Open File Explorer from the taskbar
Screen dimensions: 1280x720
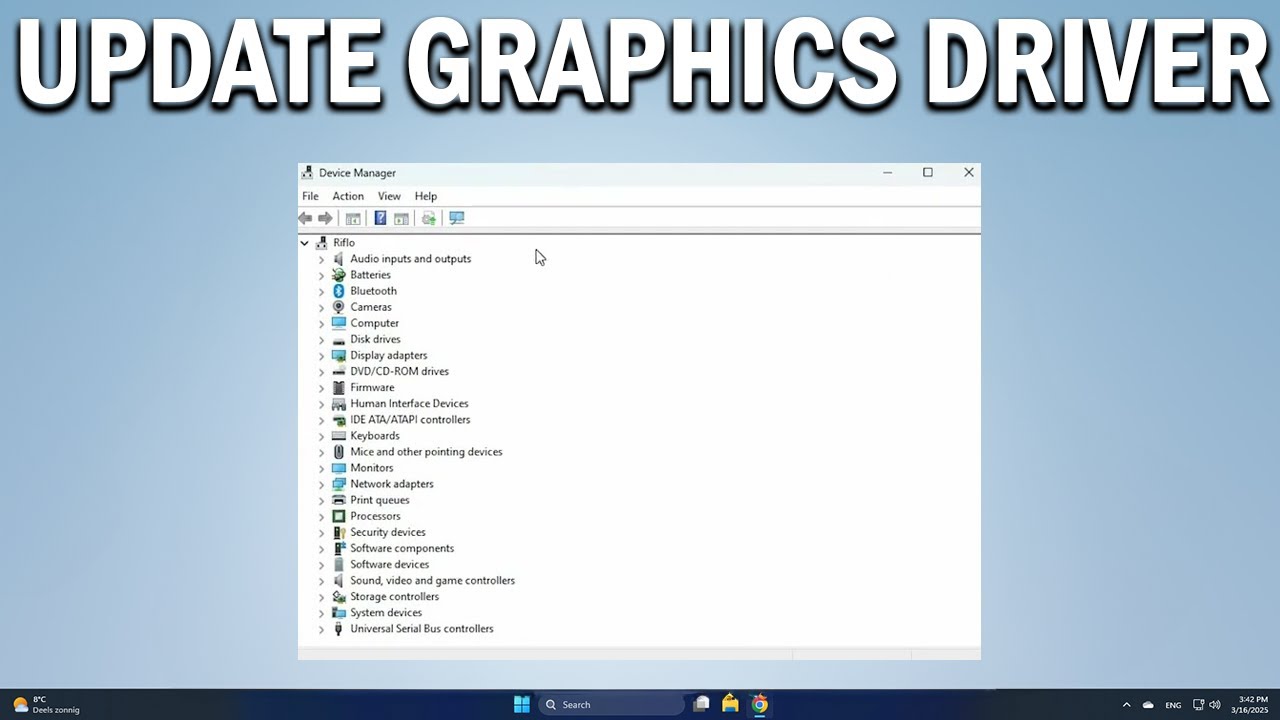coord(731,704)
